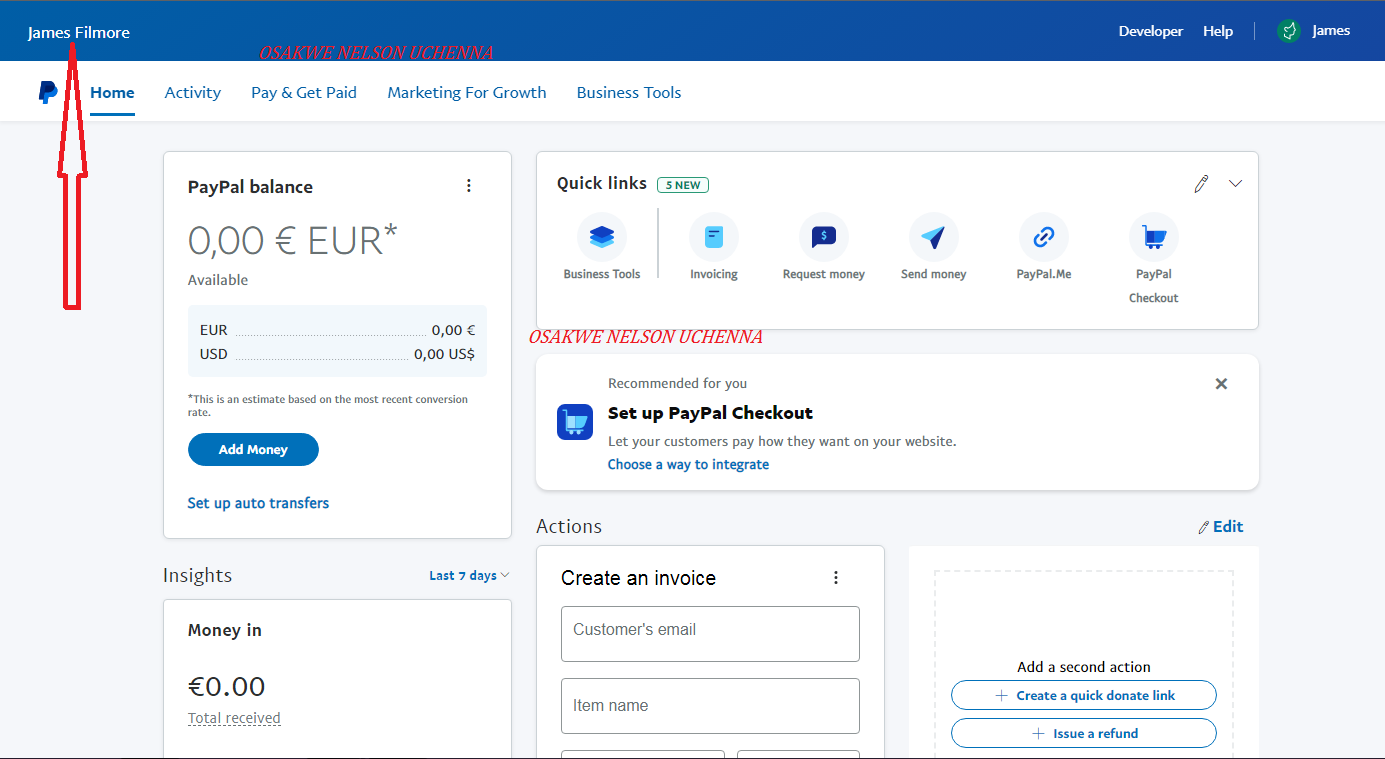
Task: Open the Marketing For Growth menu
Action: [x=467, y=92]
